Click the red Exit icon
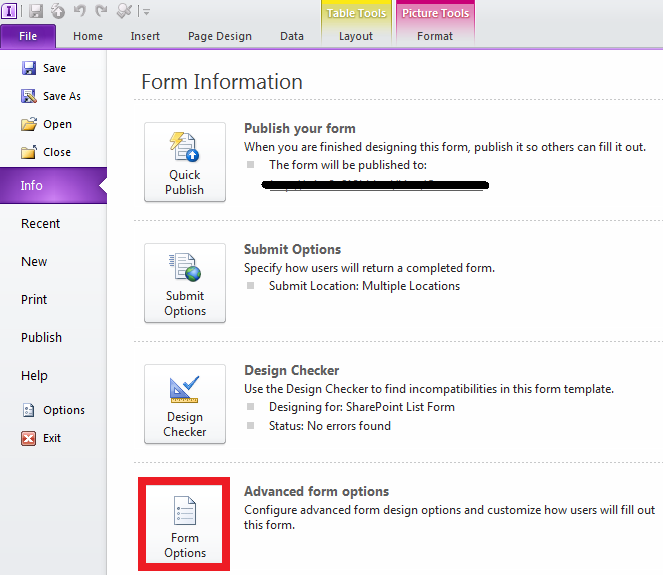The image size is (663, 575). click(28, 438)
